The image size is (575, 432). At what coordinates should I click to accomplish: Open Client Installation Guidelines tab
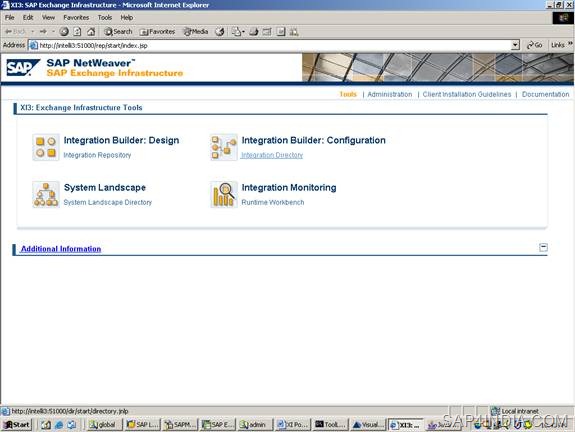[466, 94]
